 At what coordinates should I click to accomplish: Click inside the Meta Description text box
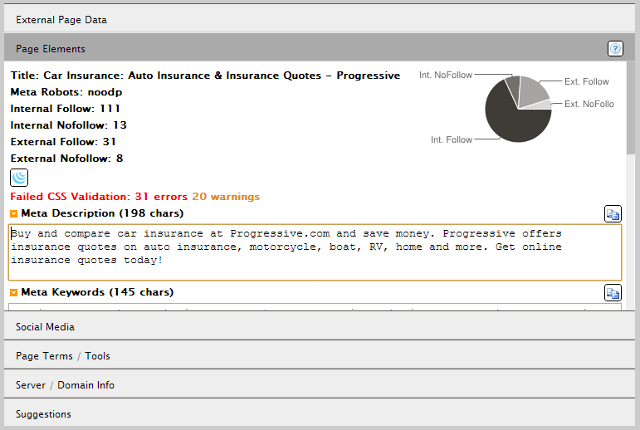point(315,252)
